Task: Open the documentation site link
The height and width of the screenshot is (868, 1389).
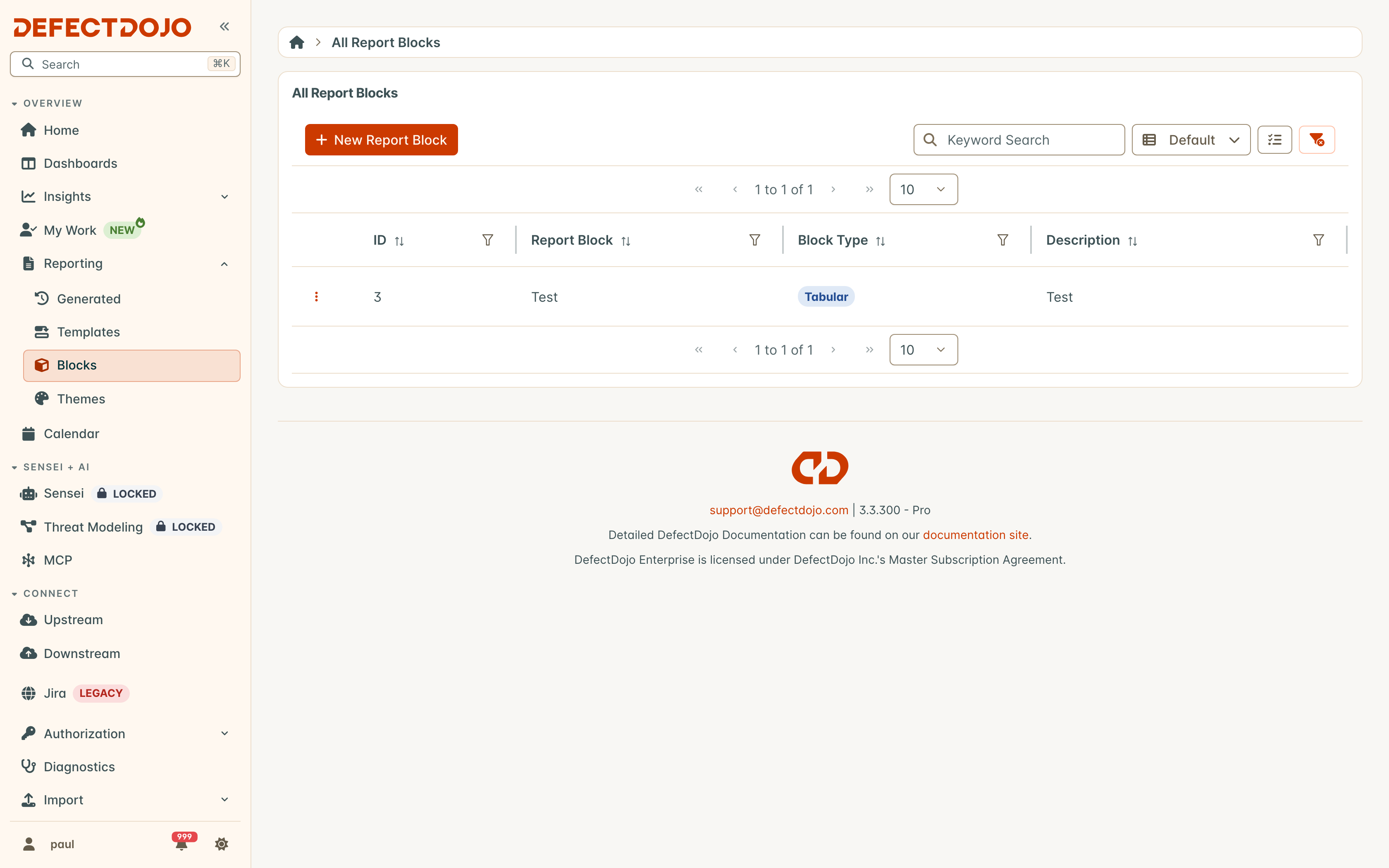Action: click(975, 534)
